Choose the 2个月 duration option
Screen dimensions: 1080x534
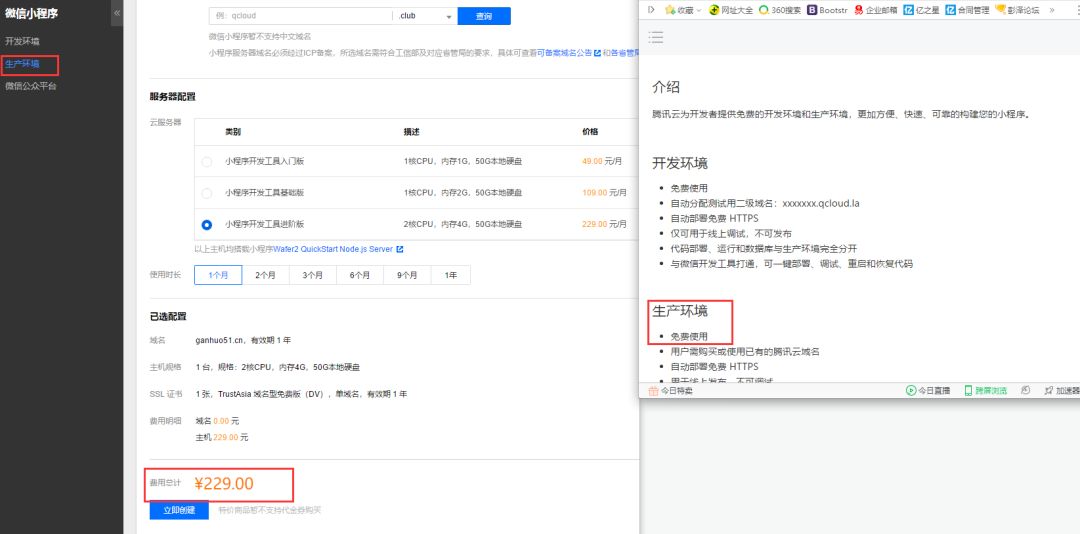click(266, 275)
